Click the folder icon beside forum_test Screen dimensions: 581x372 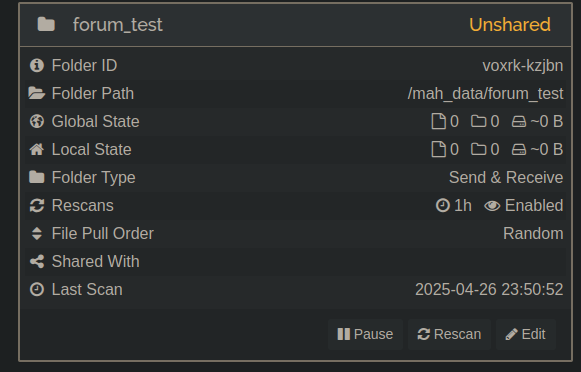[x=46, y=24]
